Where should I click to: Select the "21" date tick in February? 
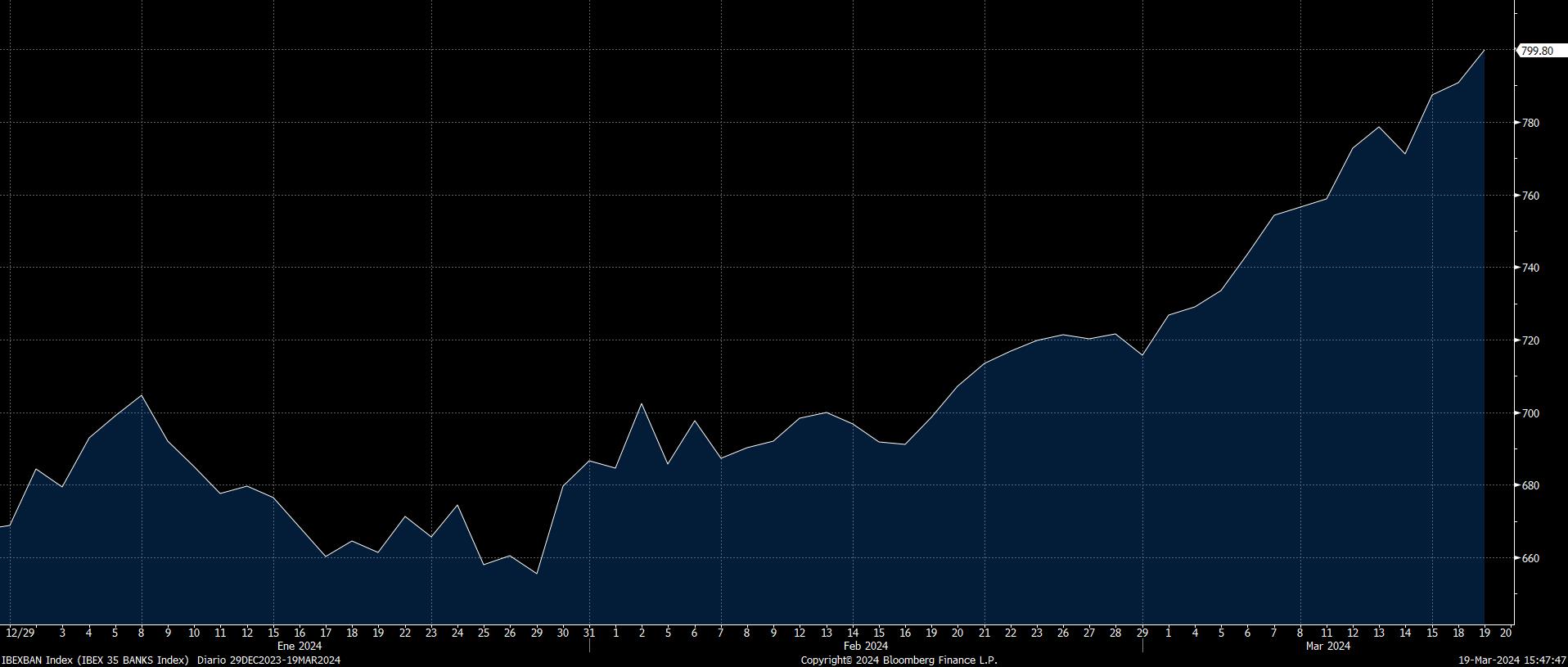985,633
